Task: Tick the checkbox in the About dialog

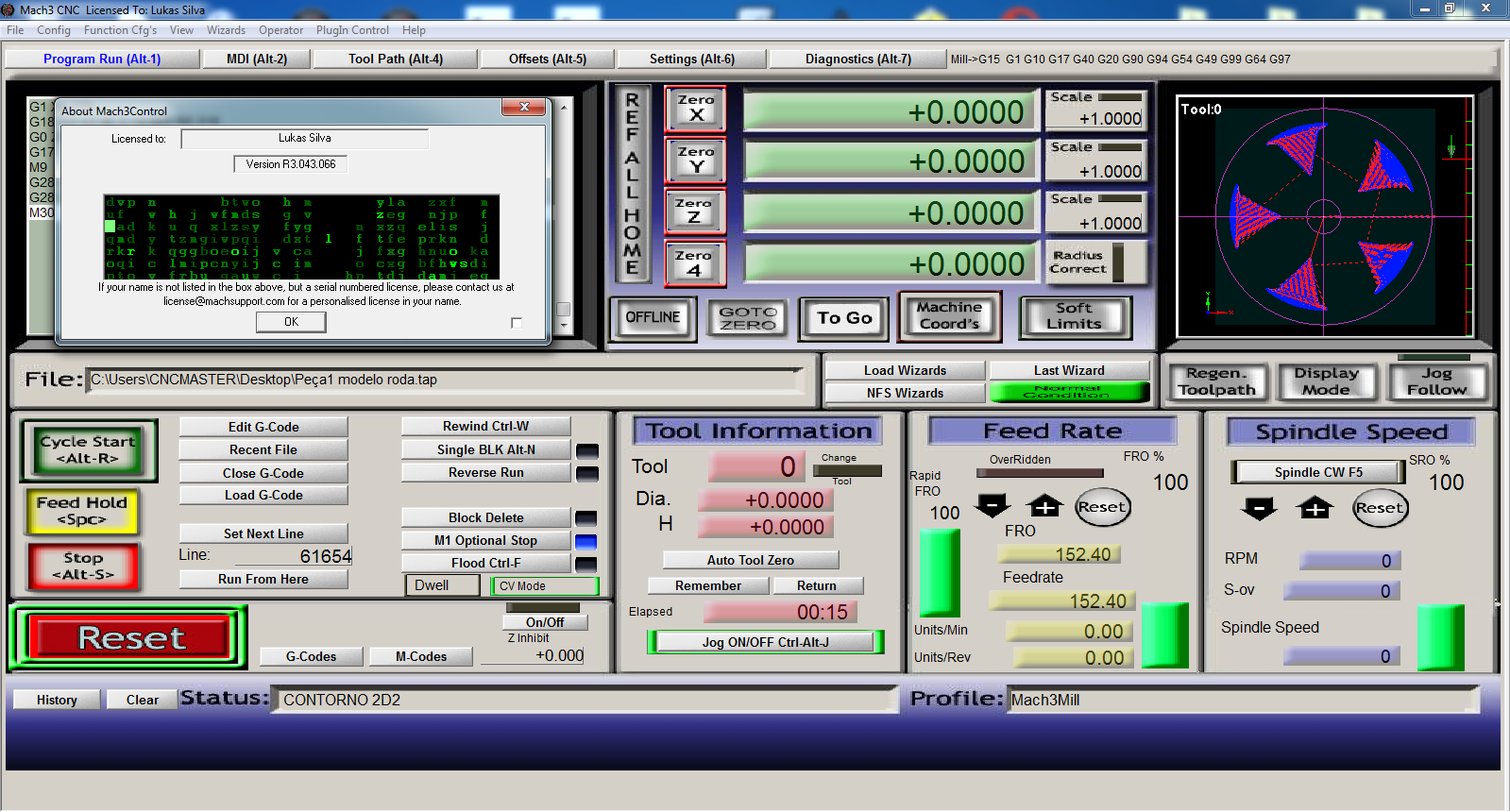Action: point(517,323)
